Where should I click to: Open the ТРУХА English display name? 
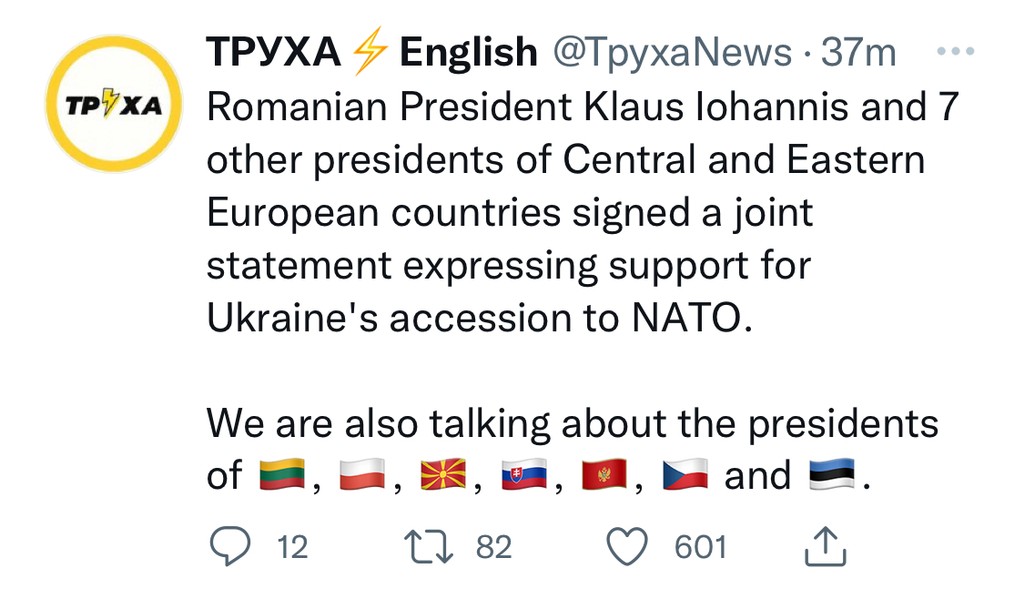371,53
